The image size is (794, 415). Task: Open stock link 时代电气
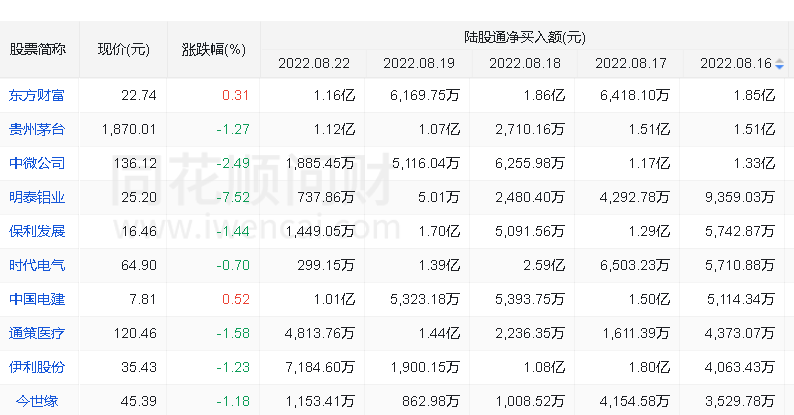click(36, 265)
